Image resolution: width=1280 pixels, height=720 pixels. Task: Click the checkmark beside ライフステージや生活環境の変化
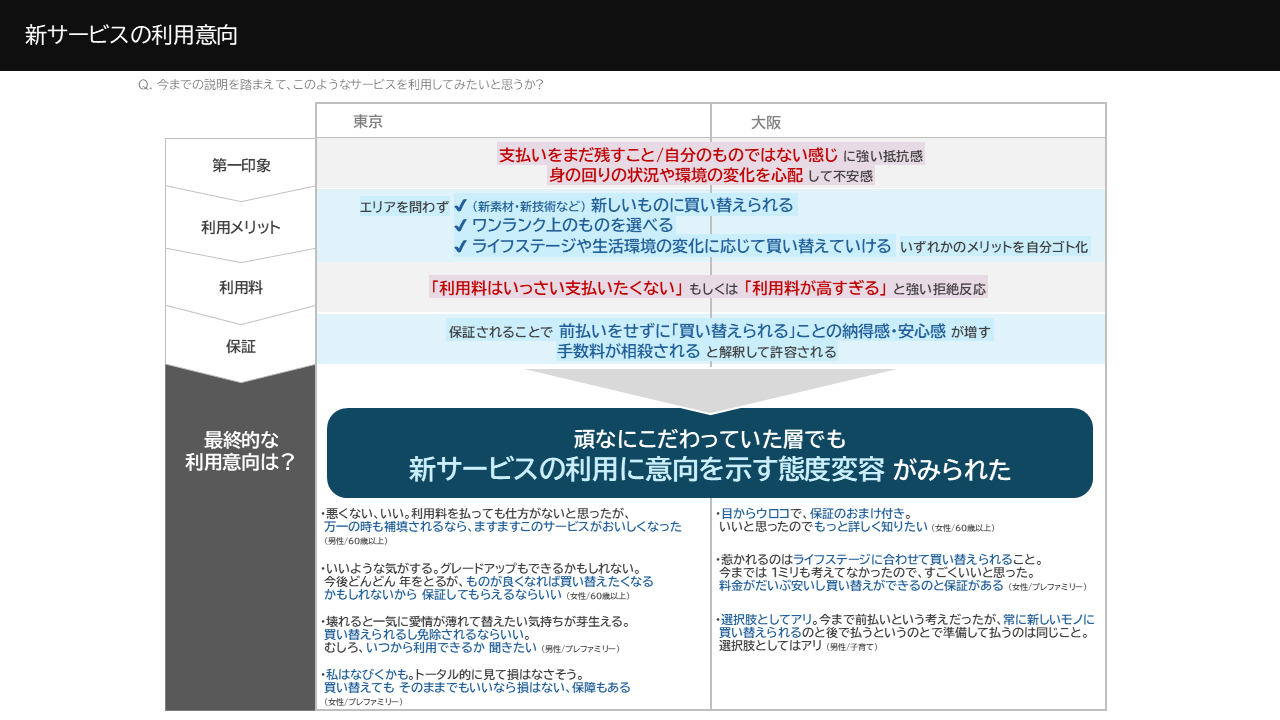[x=460, y=246]
